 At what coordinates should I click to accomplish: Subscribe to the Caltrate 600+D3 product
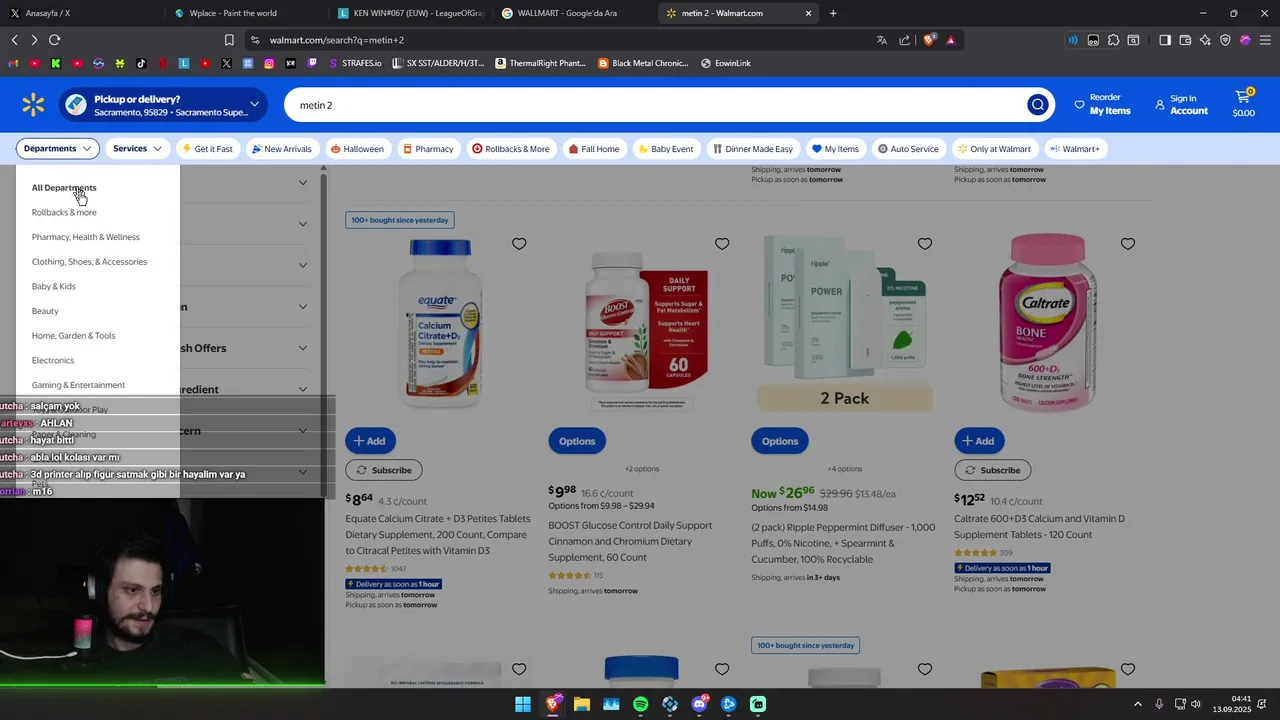pyautogui.click(x=993, y=470)
